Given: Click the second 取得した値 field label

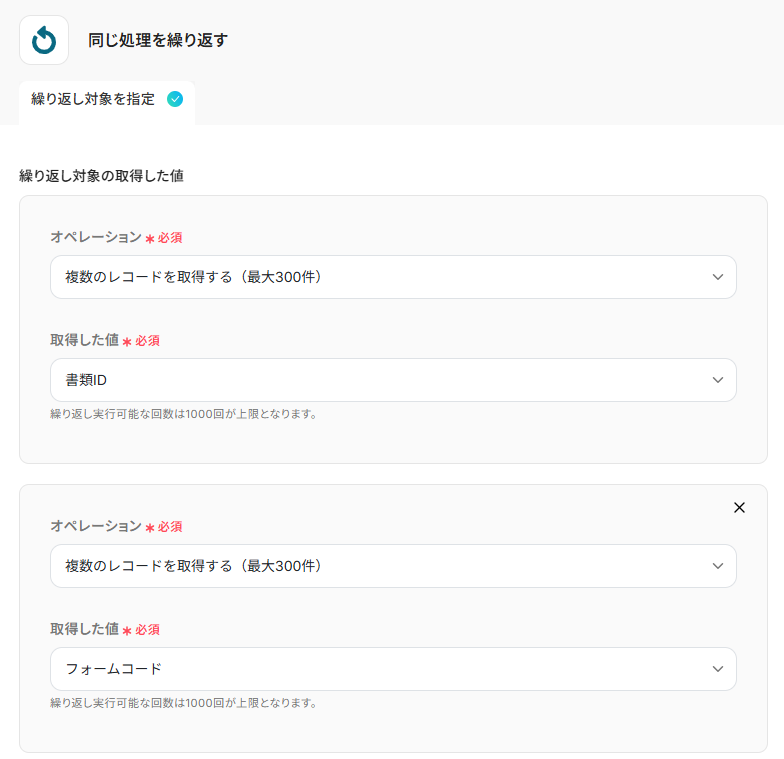Looking at the screenshot, I should [x=84, y=629].
